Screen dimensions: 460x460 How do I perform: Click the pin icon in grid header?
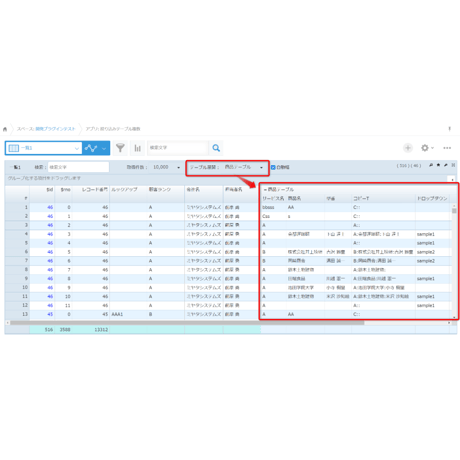[431, 165]
